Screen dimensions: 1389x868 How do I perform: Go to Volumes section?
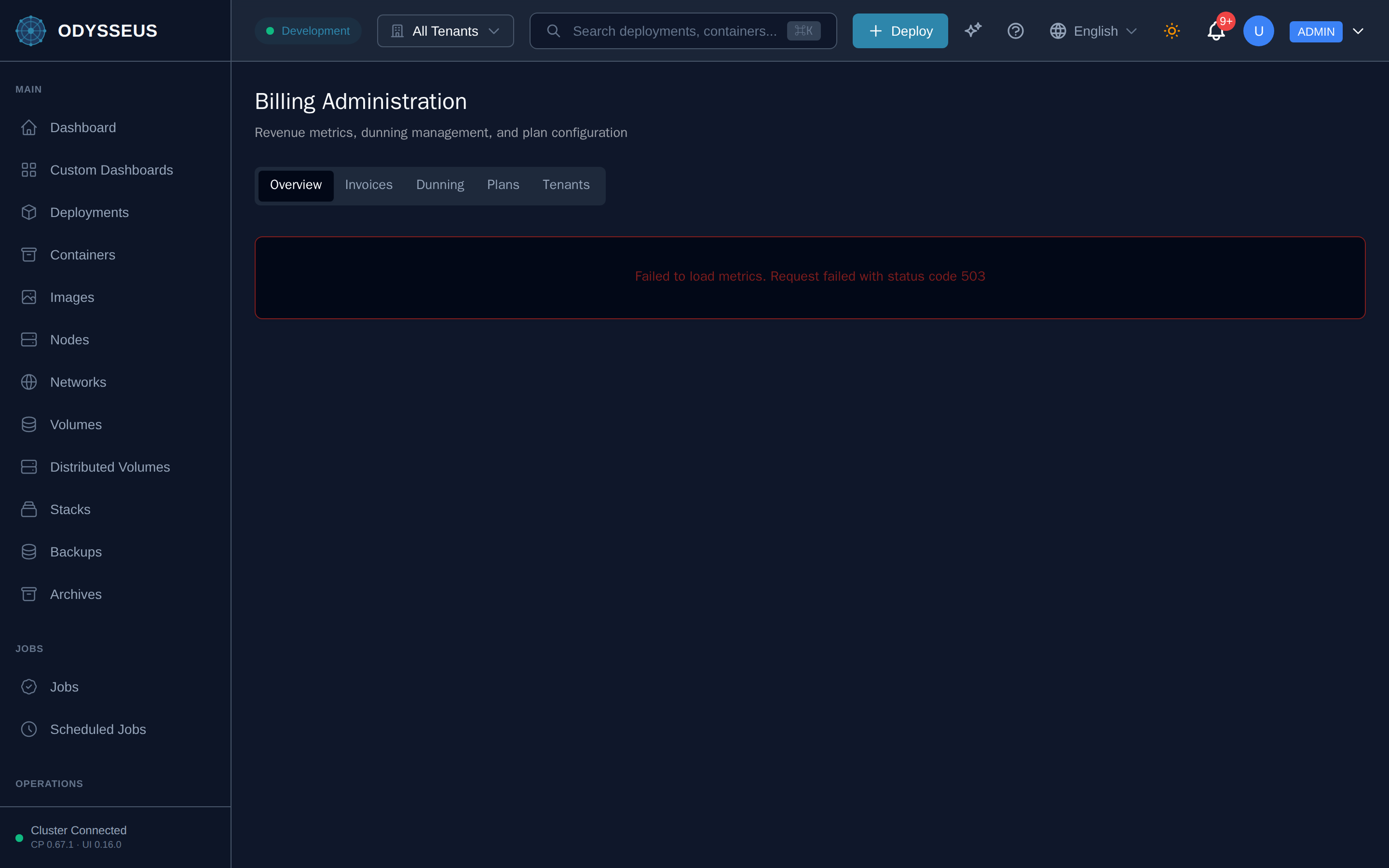[115, 425]
